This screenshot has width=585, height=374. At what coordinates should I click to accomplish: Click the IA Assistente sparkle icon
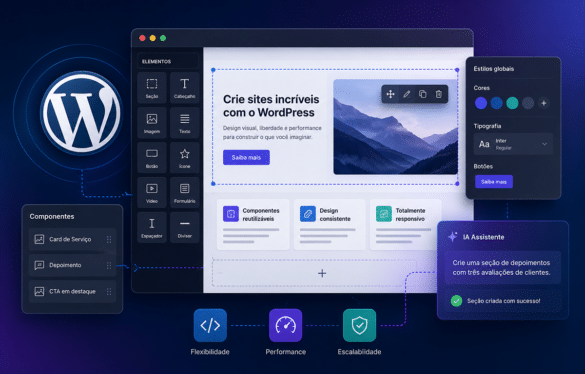pyautogui.click(x=453, y=237)
